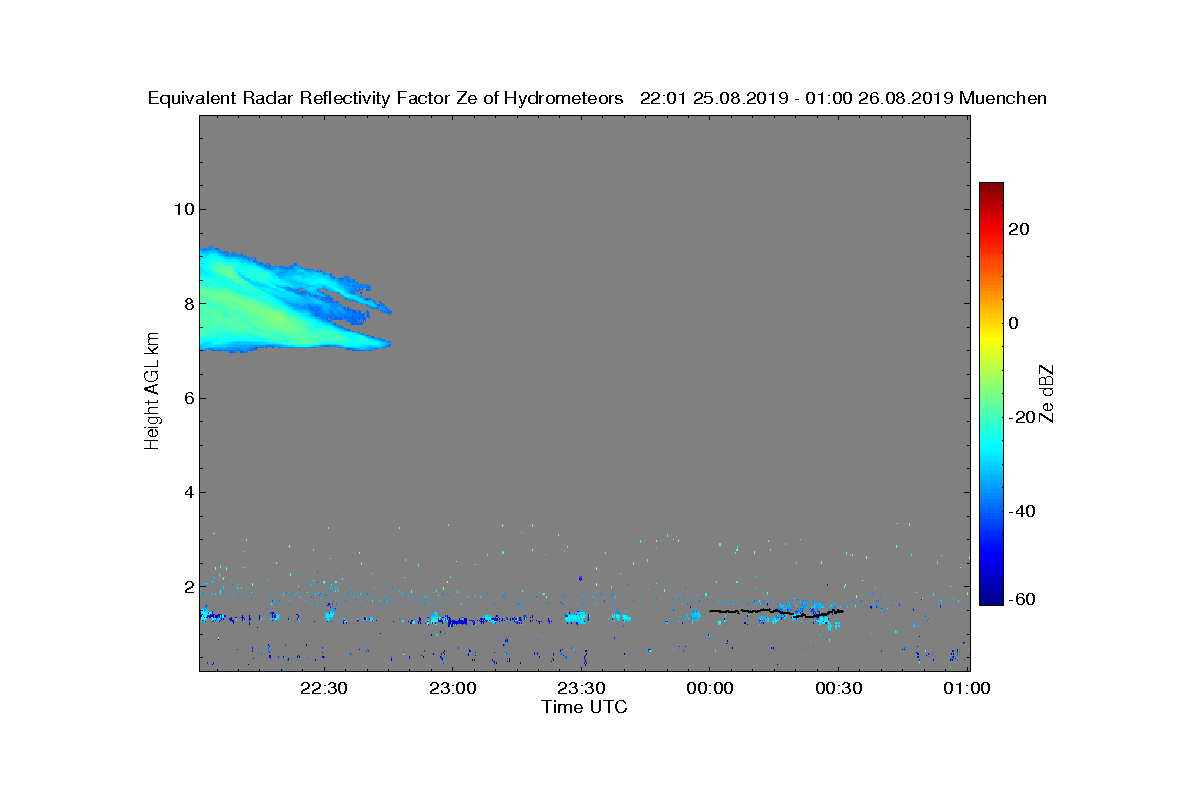Click the 'Ze dBZ' colorbar label
This screenshot has width=1200, height=800.
[x=1047, y=393]
